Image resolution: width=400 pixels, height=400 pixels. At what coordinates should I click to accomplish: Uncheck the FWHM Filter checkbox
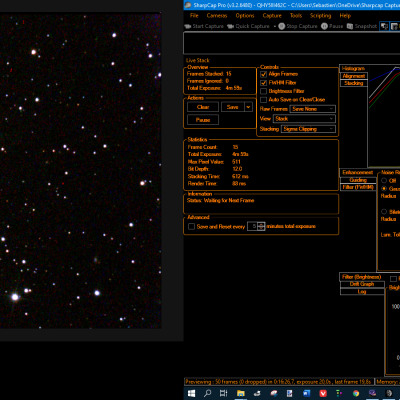[x=264, y=83]
